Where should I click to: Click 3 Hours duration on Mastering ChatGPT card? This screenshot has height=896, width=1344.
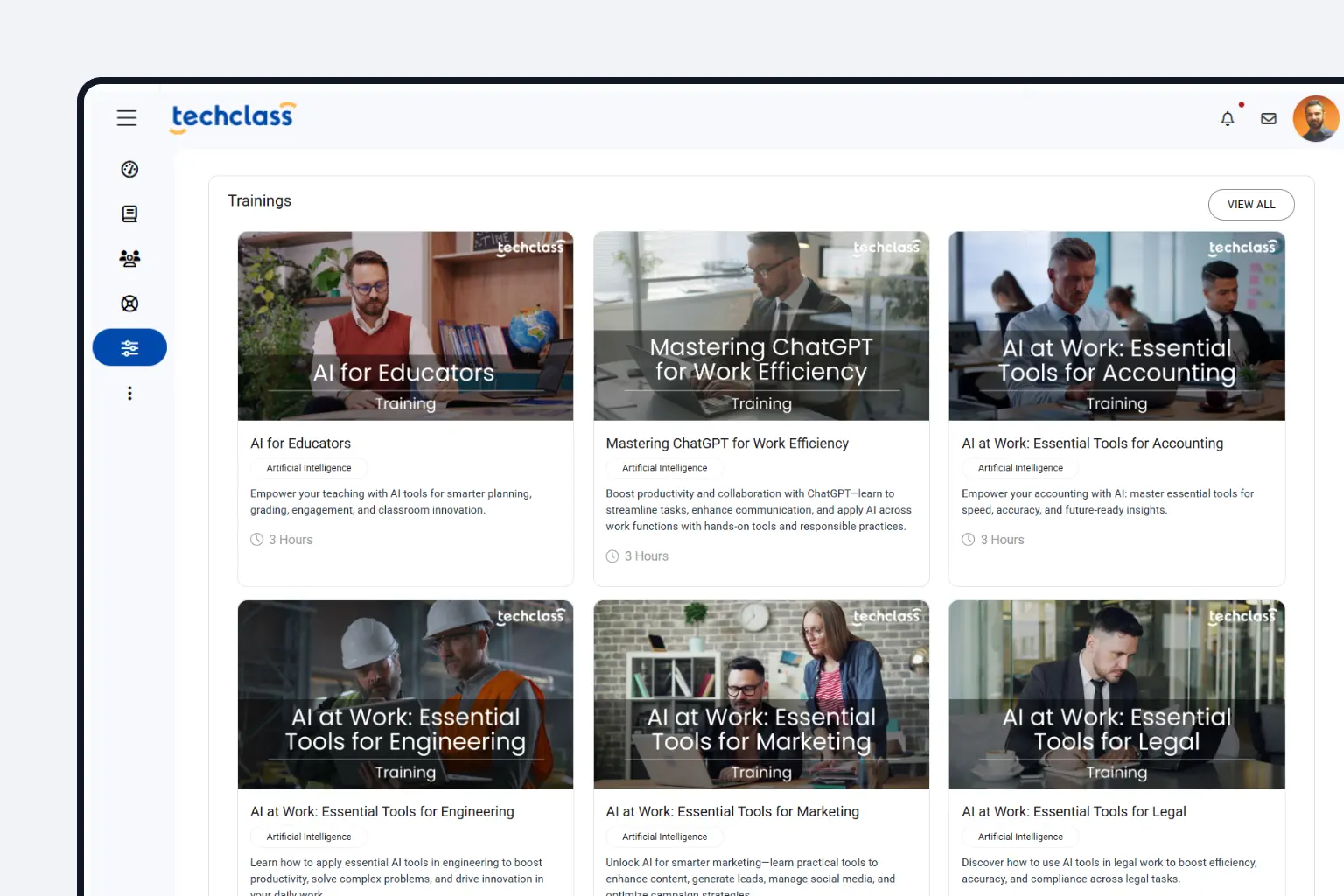click(637, 556)
